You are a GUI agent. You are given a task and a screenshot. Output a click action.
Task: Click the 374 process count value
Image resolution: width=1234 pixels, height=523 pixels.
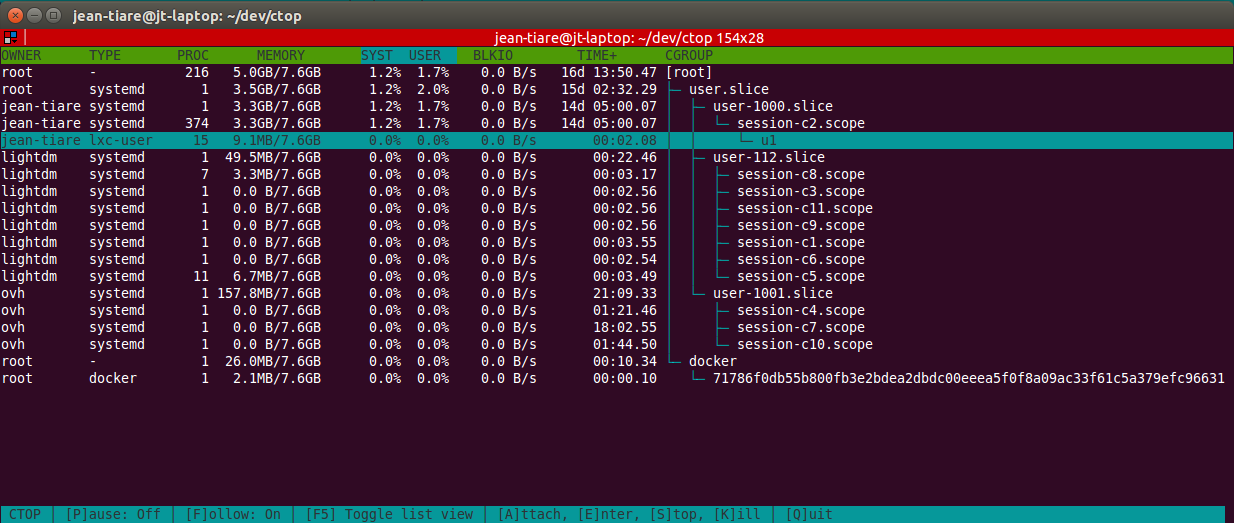coord(197,123)
